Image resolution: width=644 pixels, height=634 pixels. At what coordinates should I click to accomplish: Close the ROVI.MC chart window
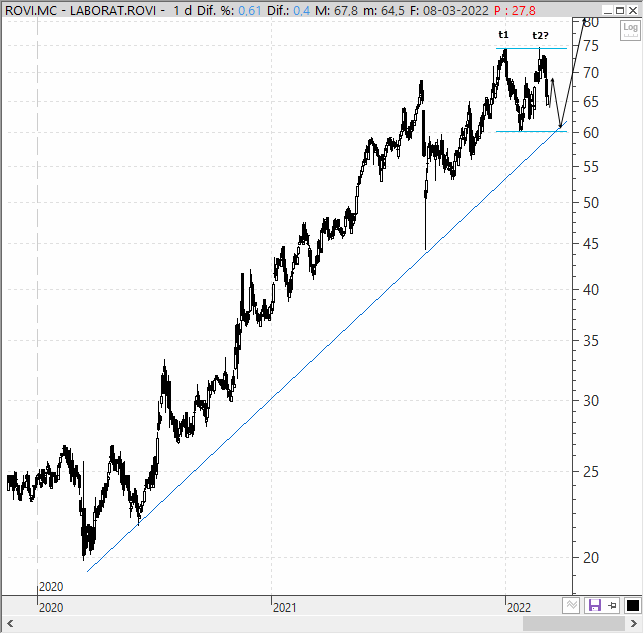[633, 10]
